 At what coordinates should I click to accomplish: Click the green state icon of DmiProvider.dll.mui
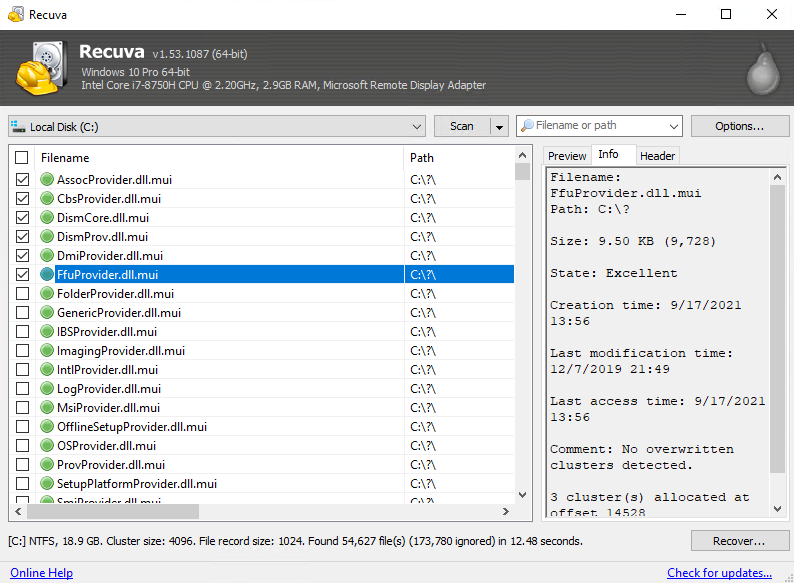point(47,255)
